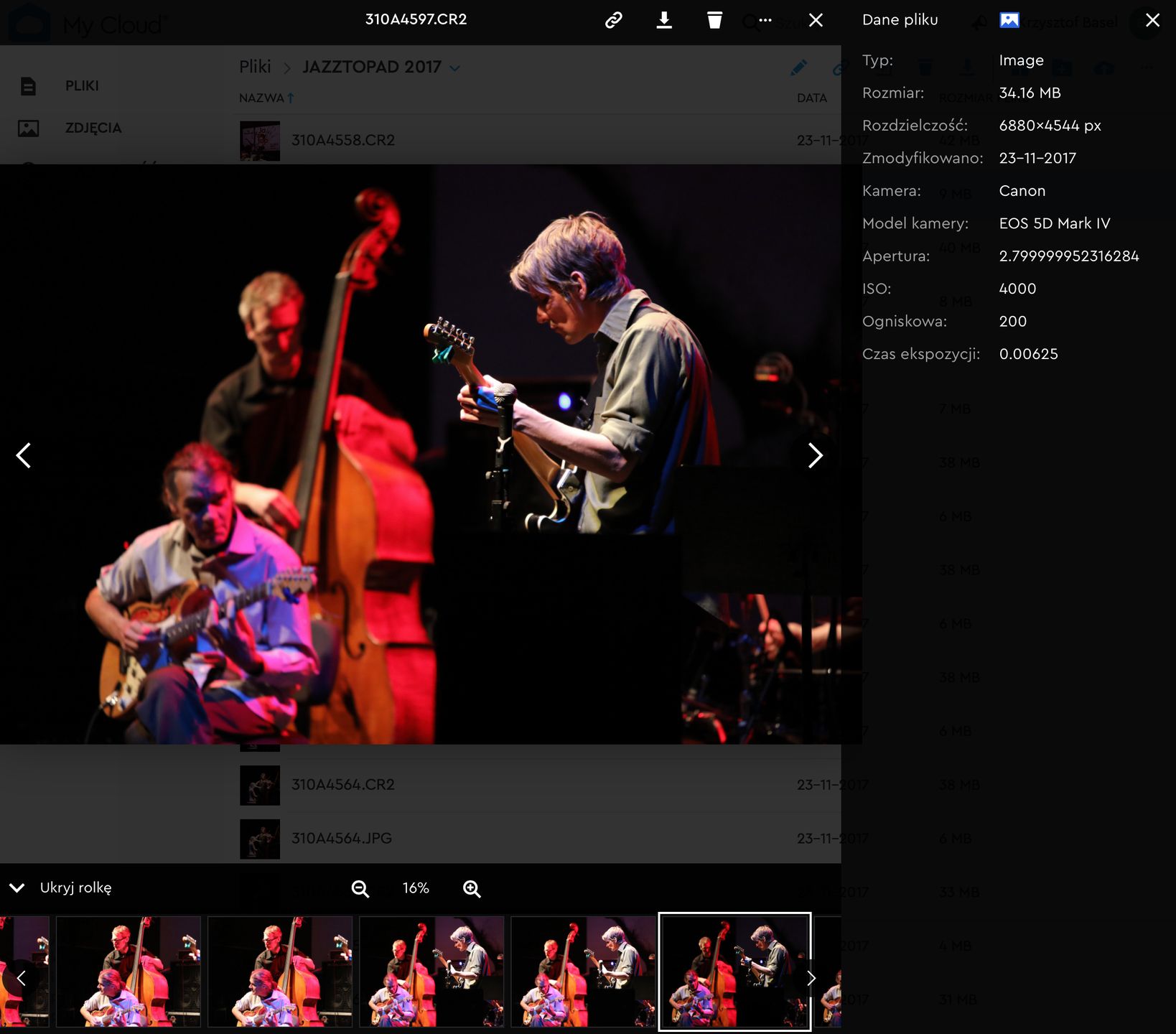1176x1034 pixels.
Task: Go to the previous photo
Action: (x=24, y=455)
